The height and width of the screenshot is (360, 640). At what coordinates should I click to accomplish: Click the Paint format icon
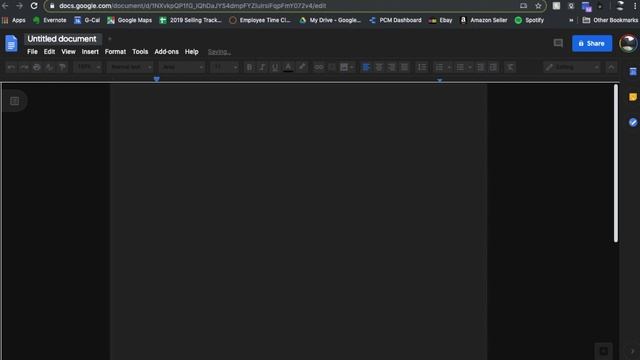(62, 67)
